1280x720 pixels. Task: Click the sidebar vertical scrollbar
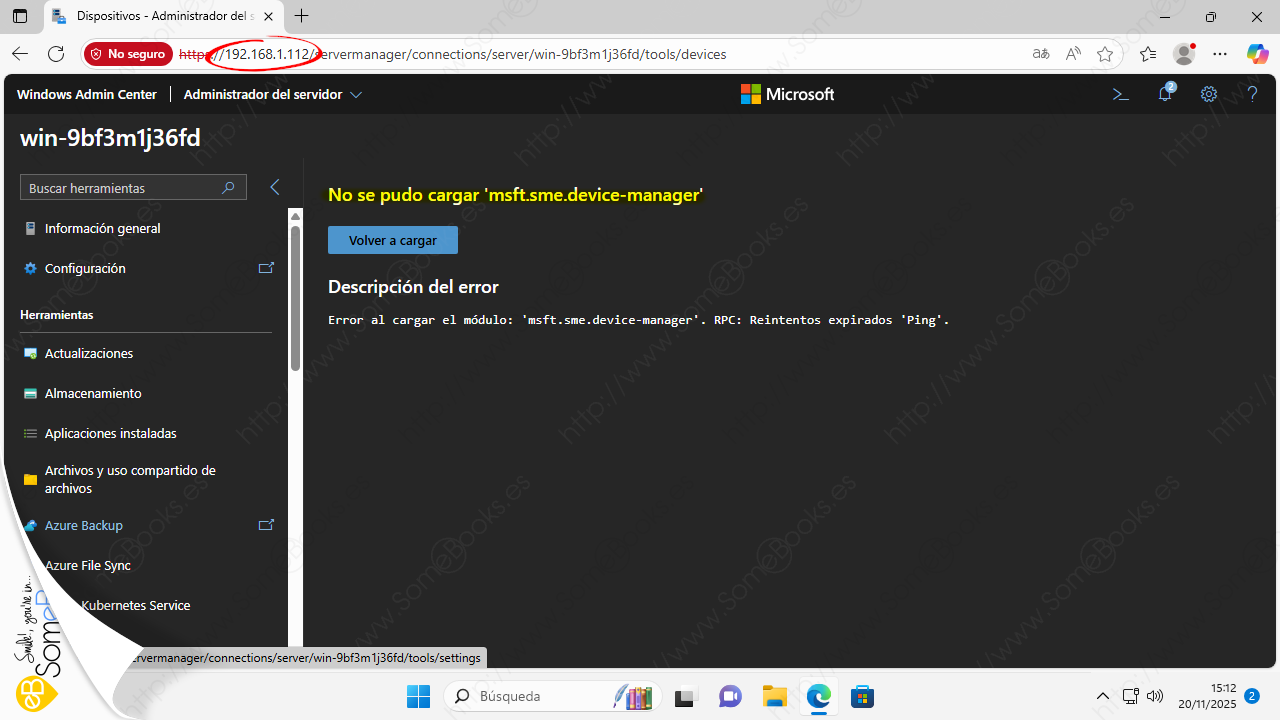(x=295, y=300)
